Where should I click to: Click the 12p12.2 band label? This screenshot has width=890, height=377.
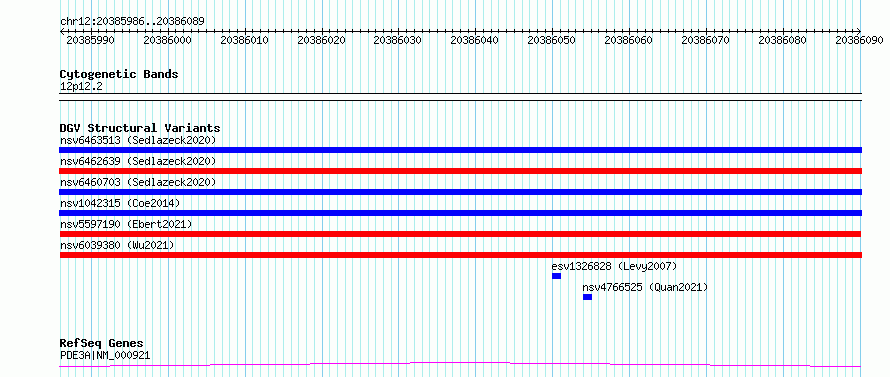pos(81,87)
